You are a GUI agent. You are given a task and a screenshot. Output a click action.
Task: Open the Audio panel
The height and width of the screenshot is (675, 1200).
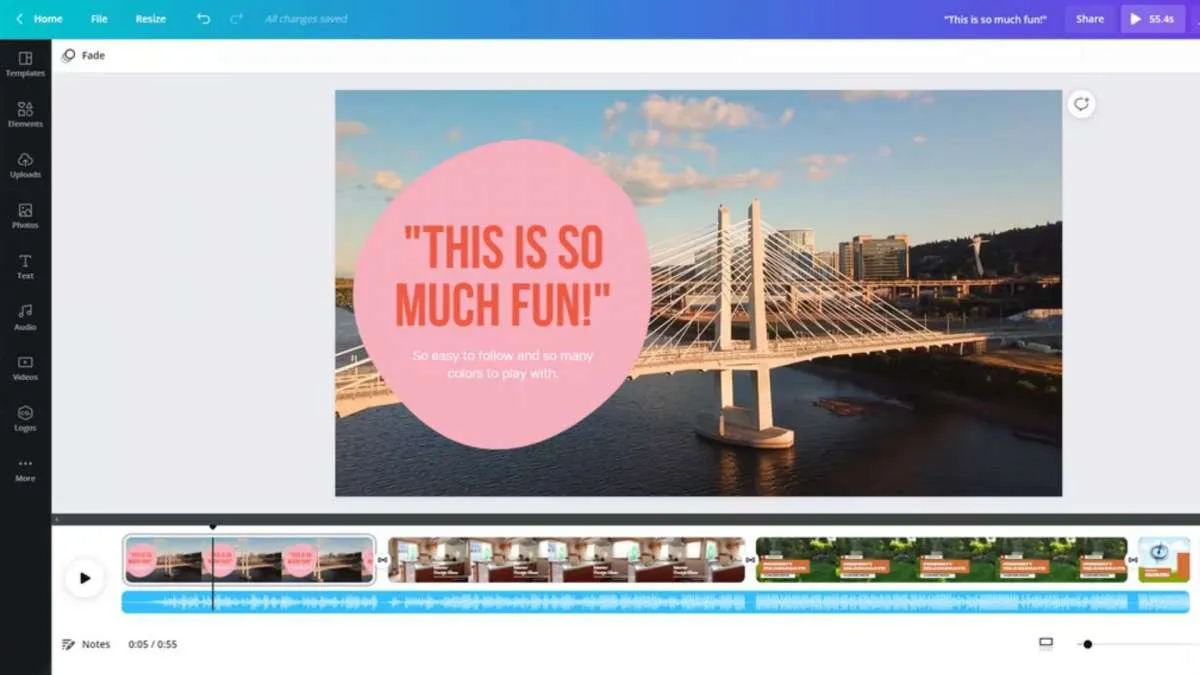point(25,317)
